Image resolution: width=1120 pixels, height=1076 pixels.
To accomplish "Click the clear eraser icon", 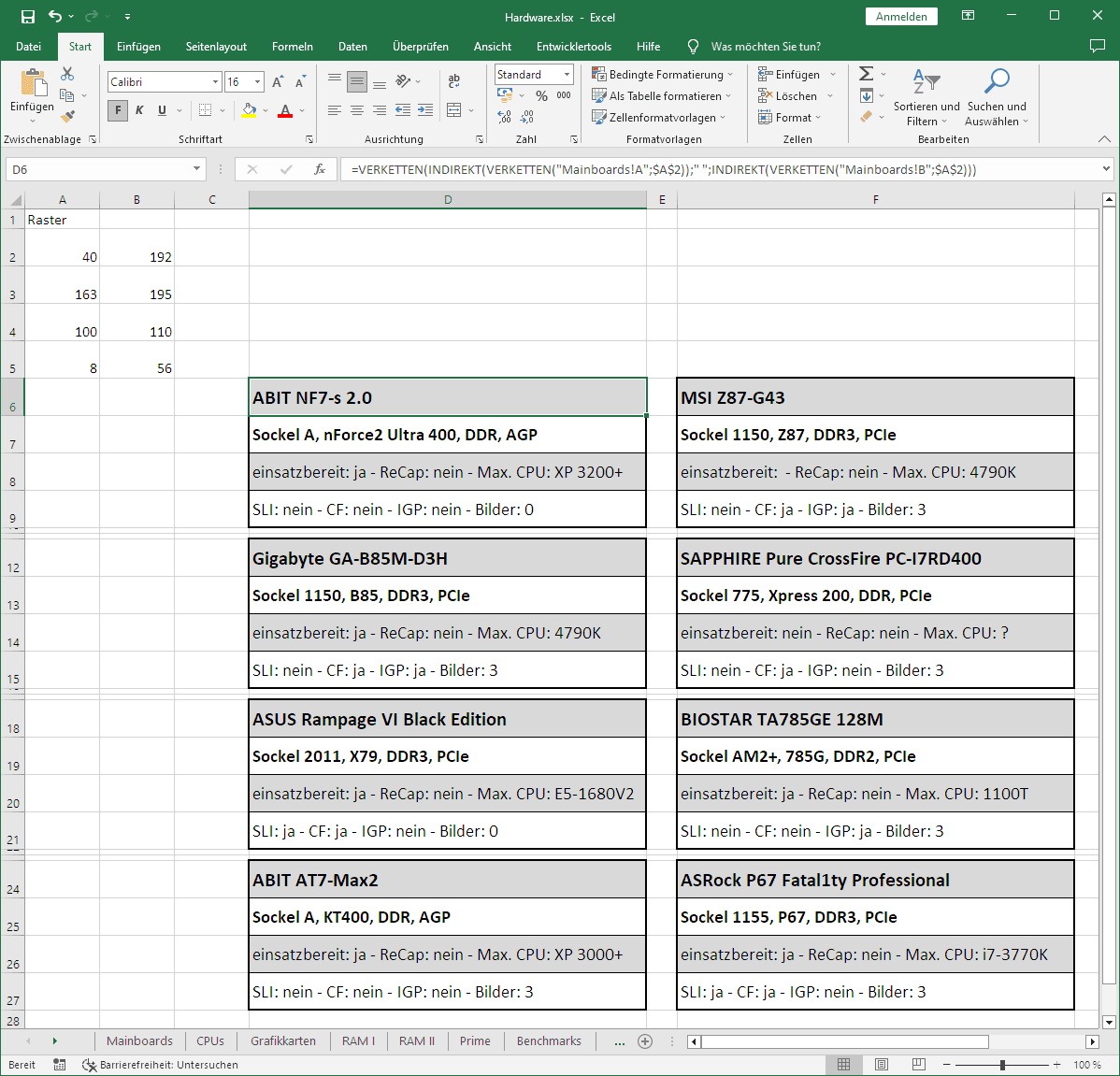I will click(866, 116).
